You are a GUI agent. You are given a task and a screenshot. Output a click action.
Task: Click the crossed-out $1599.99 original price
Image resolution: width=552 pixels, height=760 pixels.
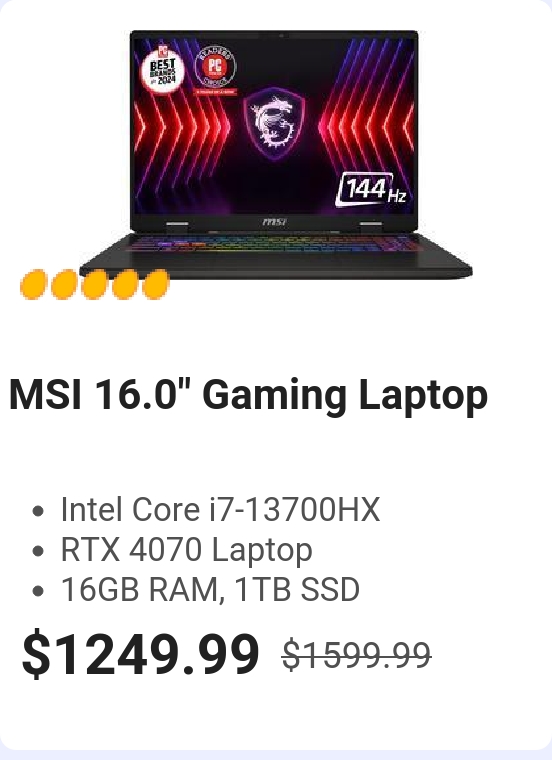(357, 655)
